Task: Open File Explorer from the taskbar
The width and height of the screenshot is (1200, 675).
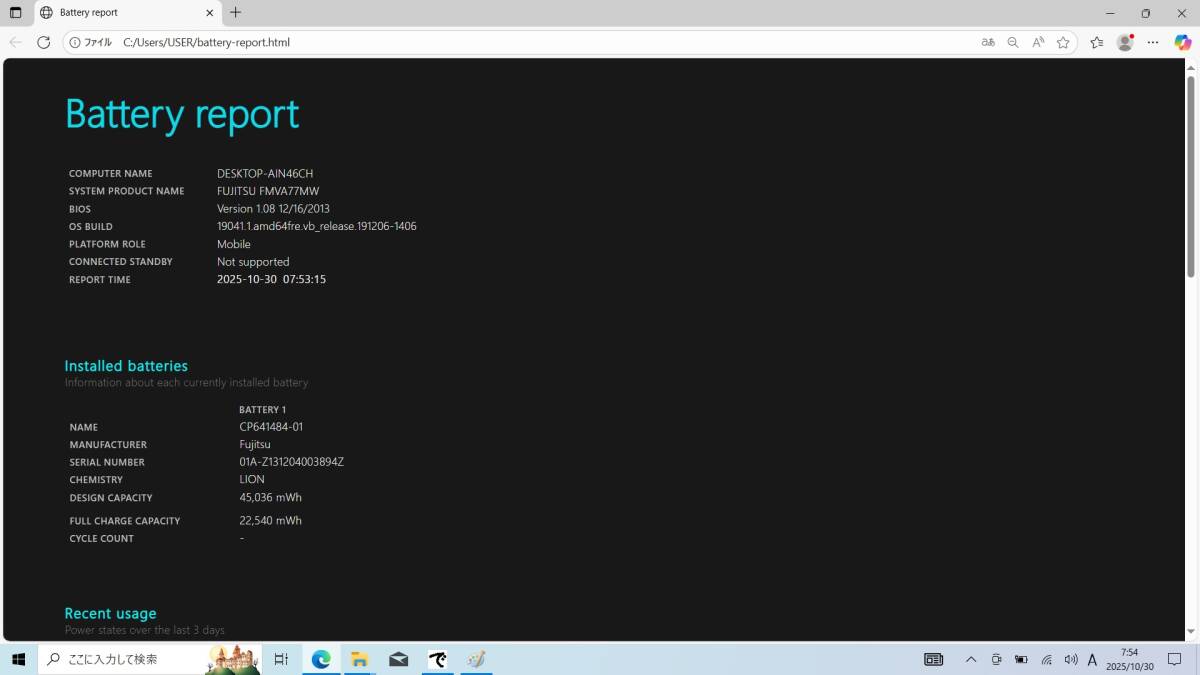Action: [x=359, y=659]
